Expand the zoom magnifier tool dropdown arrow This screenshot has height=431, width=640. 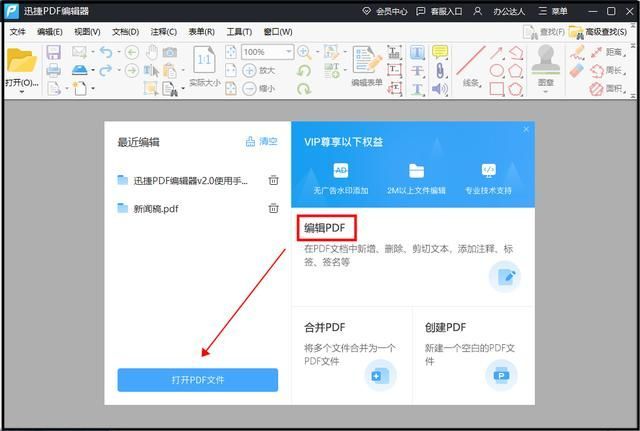[x=317, y=52]
